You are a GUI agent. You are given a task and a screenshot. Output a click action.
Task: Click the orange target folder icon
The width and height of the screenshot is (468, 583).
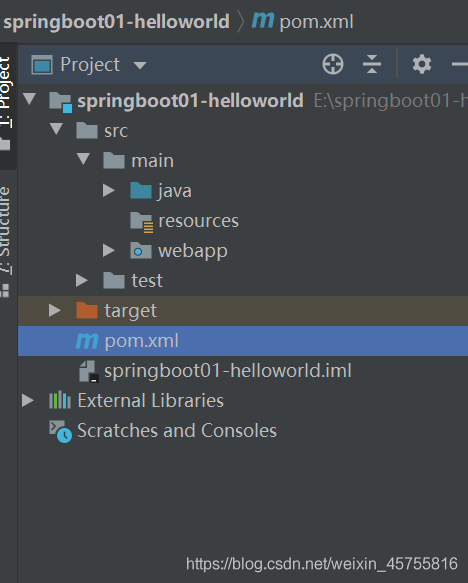(x=87, y=310)
